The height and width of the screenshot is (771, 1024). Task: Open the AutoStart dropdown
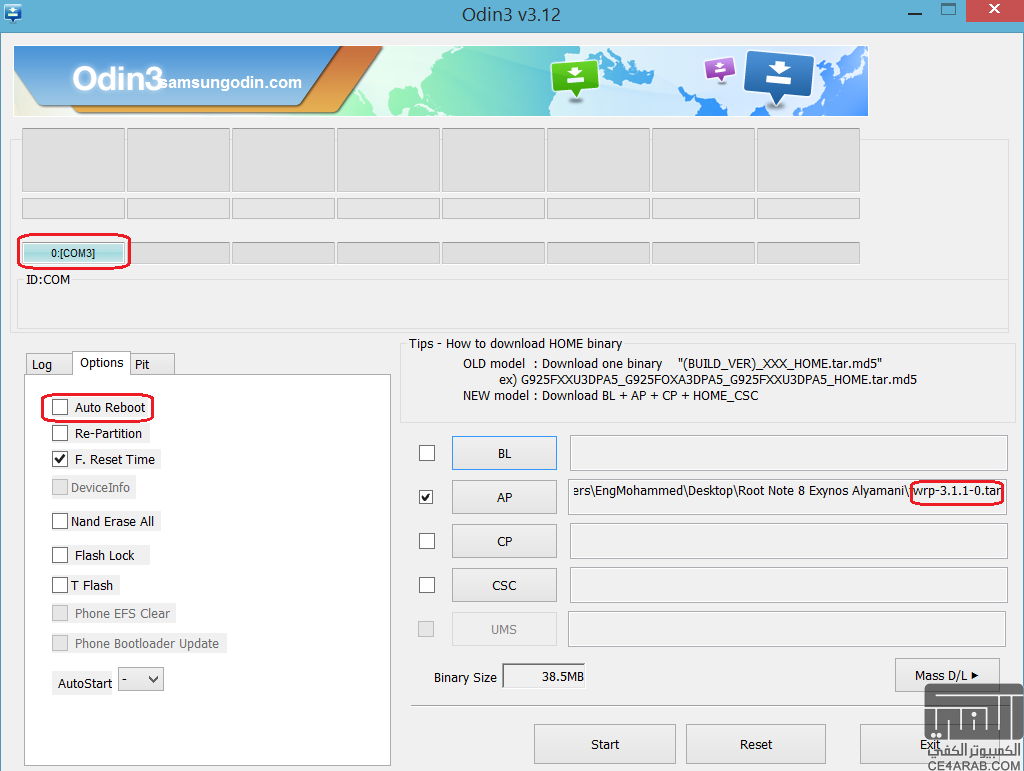pyautogui.click(x=141, y=680)
